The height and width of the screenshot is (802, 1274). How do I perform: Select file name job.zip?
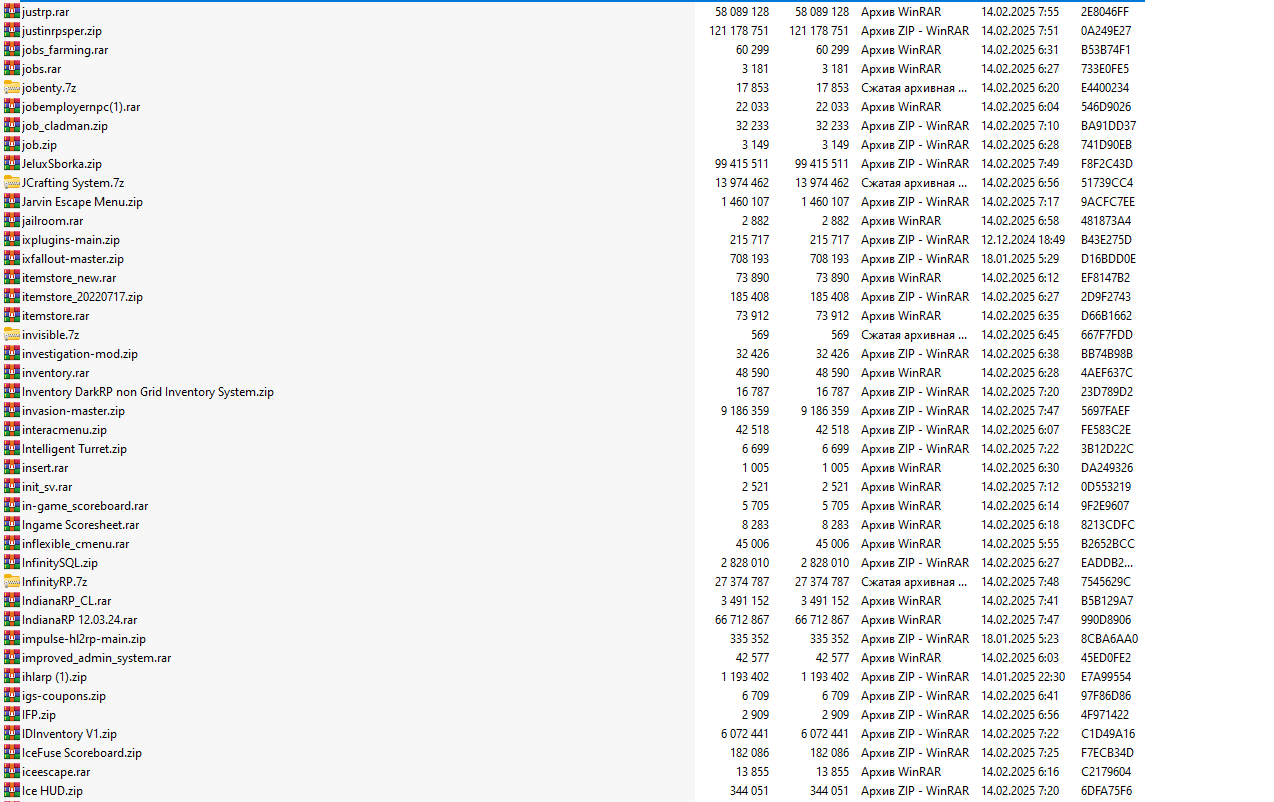point(39,145)
